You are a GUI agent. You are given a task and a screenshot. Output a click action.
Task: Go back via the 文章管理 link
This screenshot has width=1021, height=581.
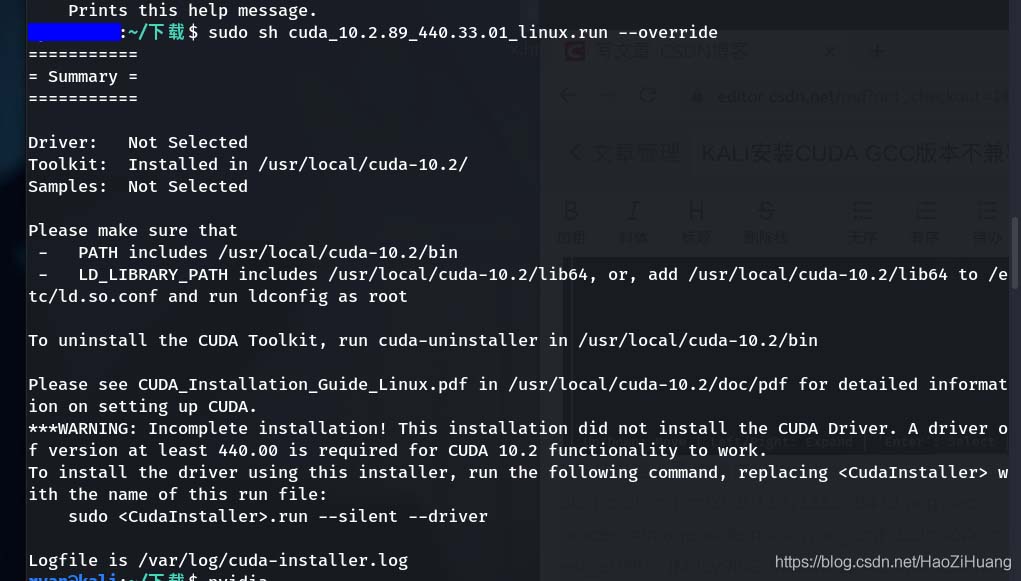624,154
